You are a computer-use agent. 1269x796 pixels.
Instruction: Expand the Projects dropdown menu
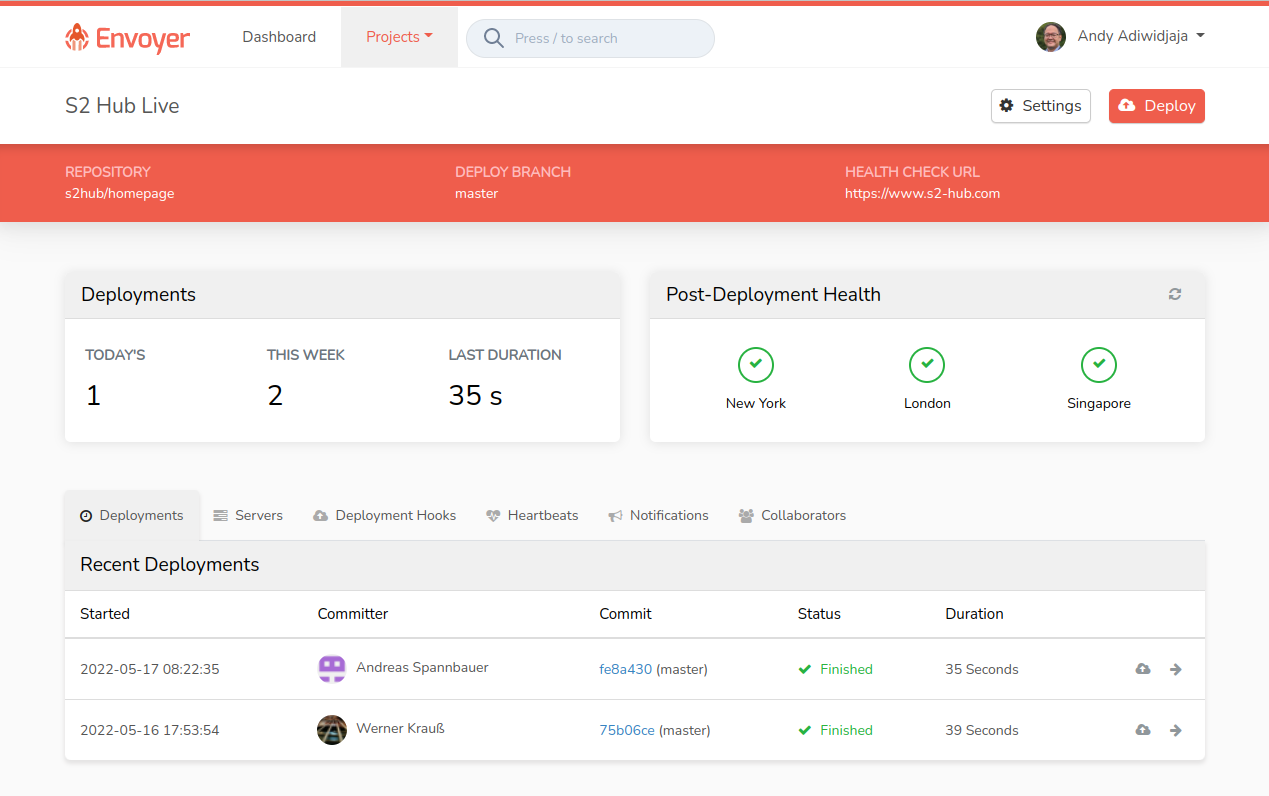(x=399, y=37)
